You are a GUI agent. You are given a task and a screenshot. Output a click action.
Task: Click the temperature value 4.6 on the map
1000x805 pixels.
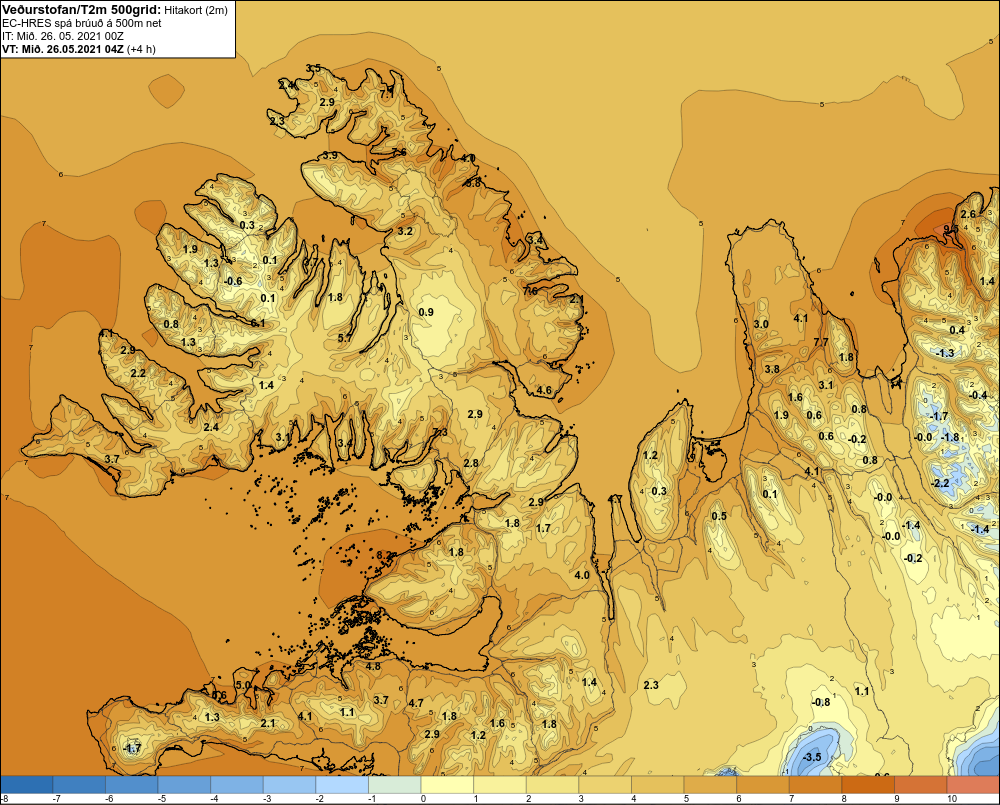544,390
